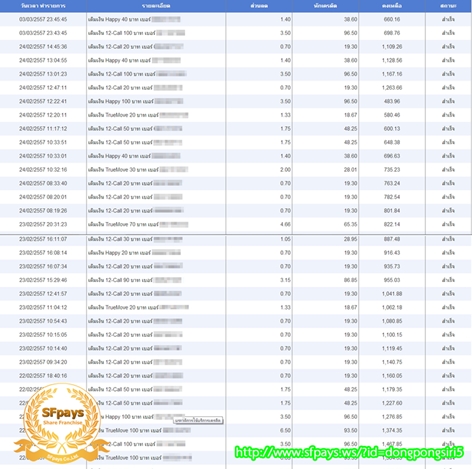Click status cell in 23/02/2557 10:54:43 row
Screen dimensions: 472x469
coord(448,321)
